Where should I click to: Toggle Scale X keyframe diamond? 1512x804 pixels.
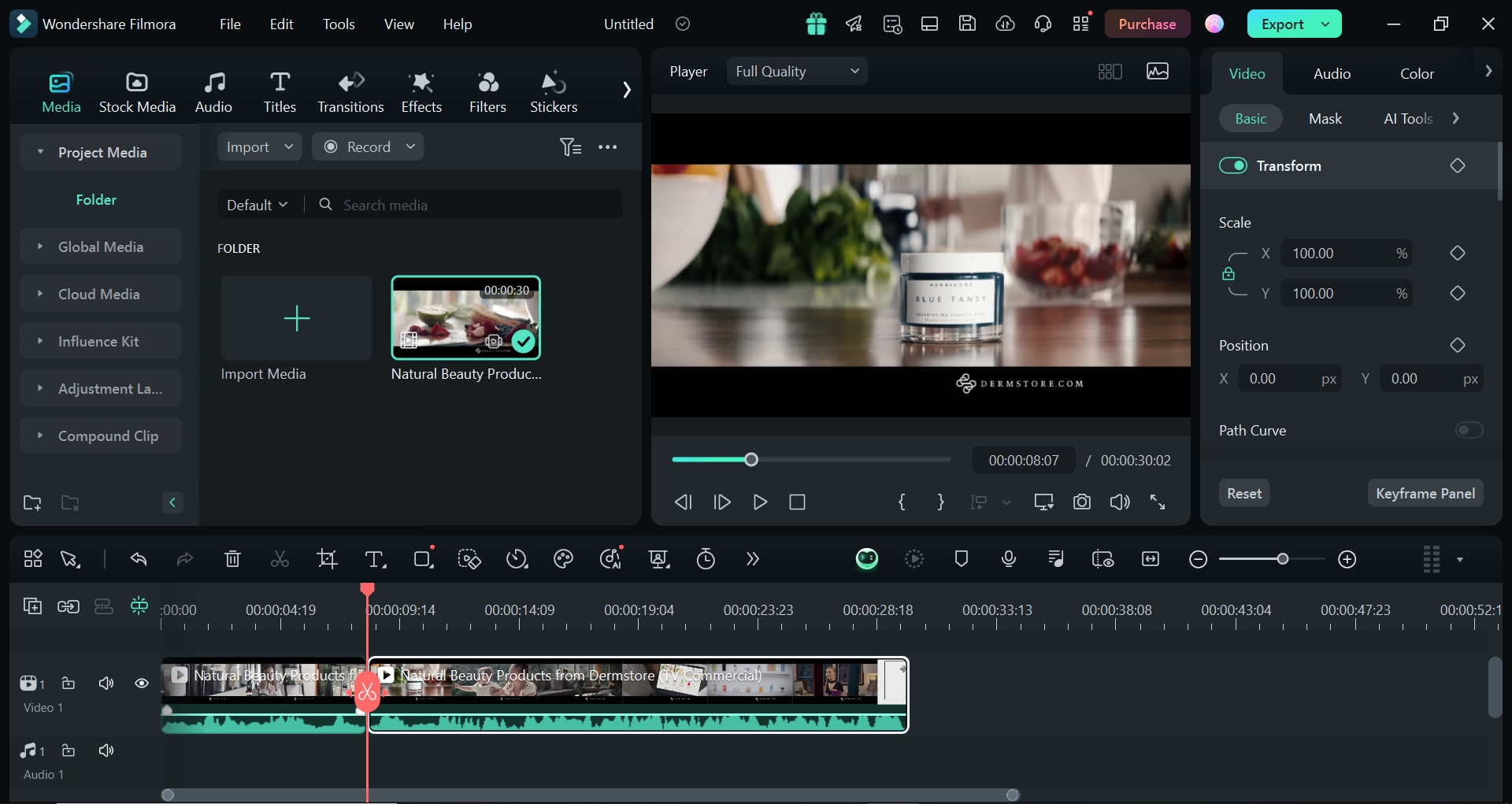coord(1458,253)
